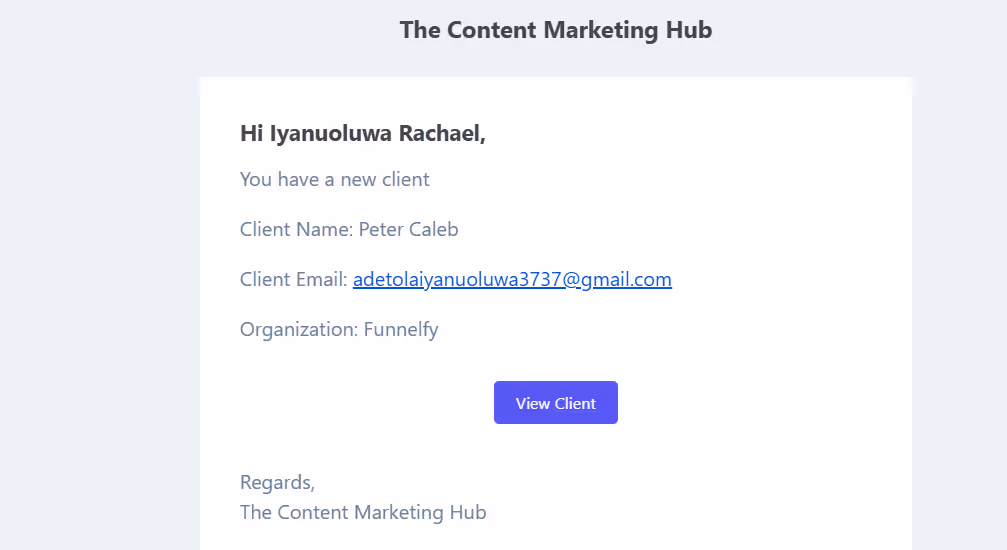This screenshot has height=550, width=1007.
Task: Click the 'Client Email:' label
Action: 293,279
